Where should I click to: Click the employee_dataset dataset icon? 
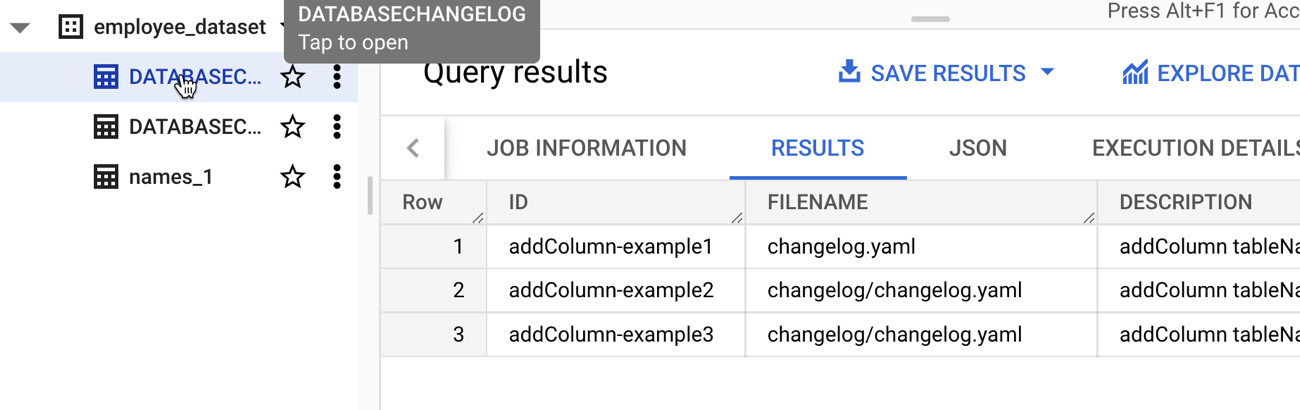tap(70, 27)
